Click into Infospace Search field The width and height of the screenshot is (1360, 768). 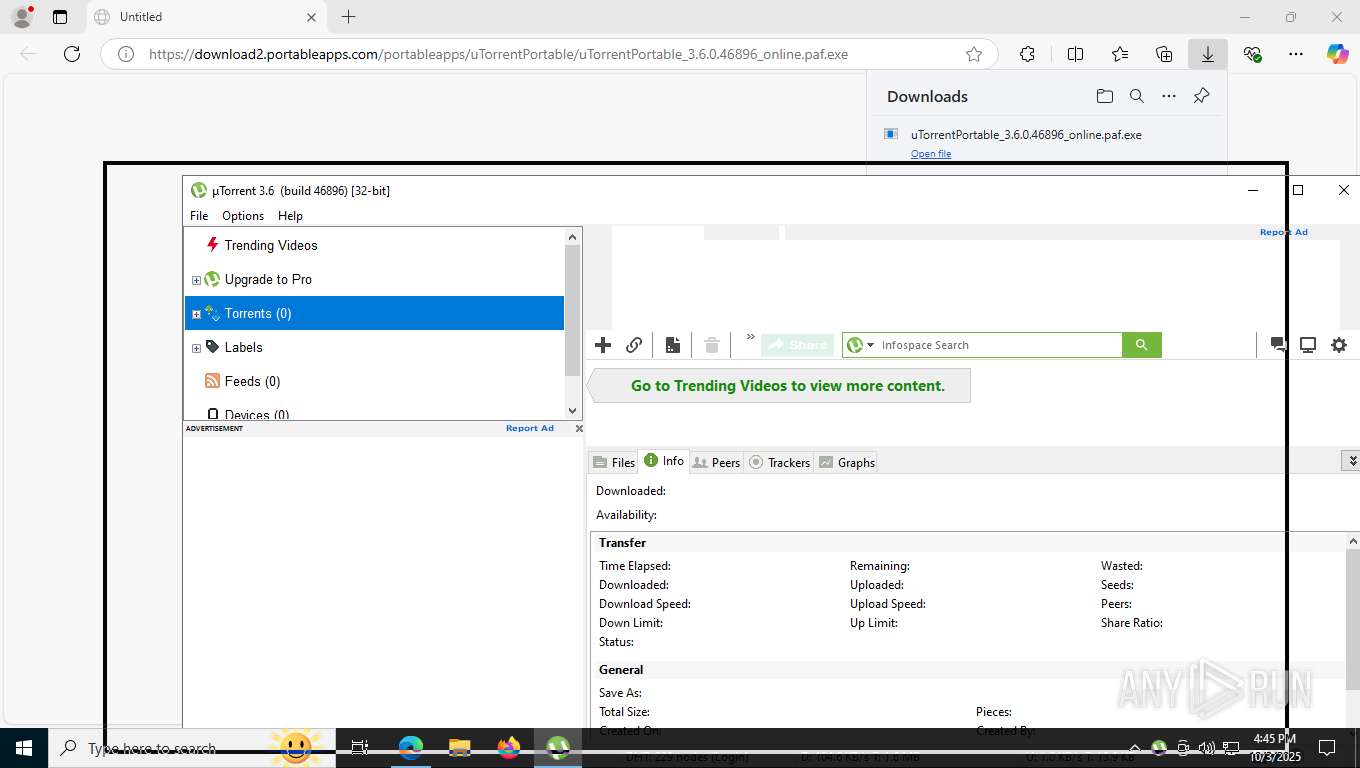(x=998, y=345)
